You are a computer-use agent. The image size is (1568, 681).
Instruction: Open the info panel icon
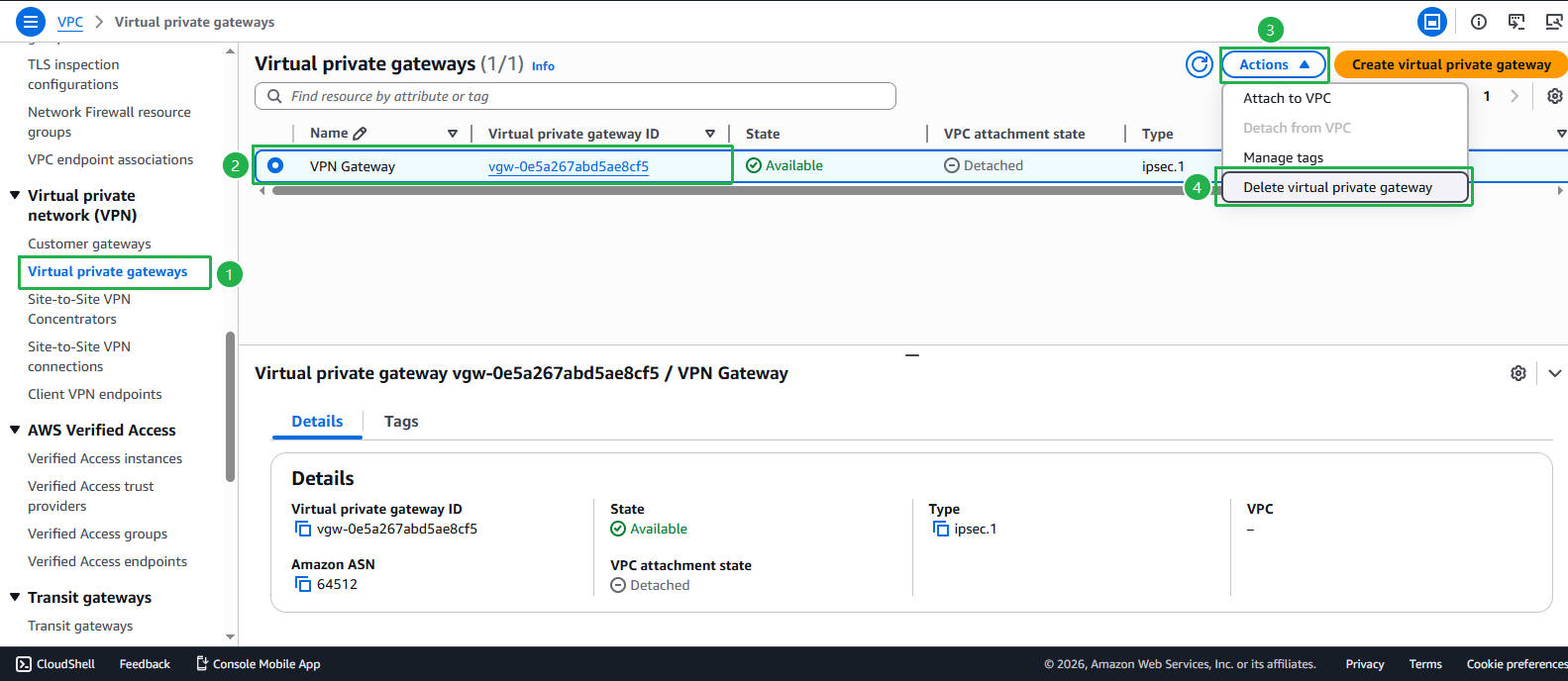click(x=1479, y=21)
